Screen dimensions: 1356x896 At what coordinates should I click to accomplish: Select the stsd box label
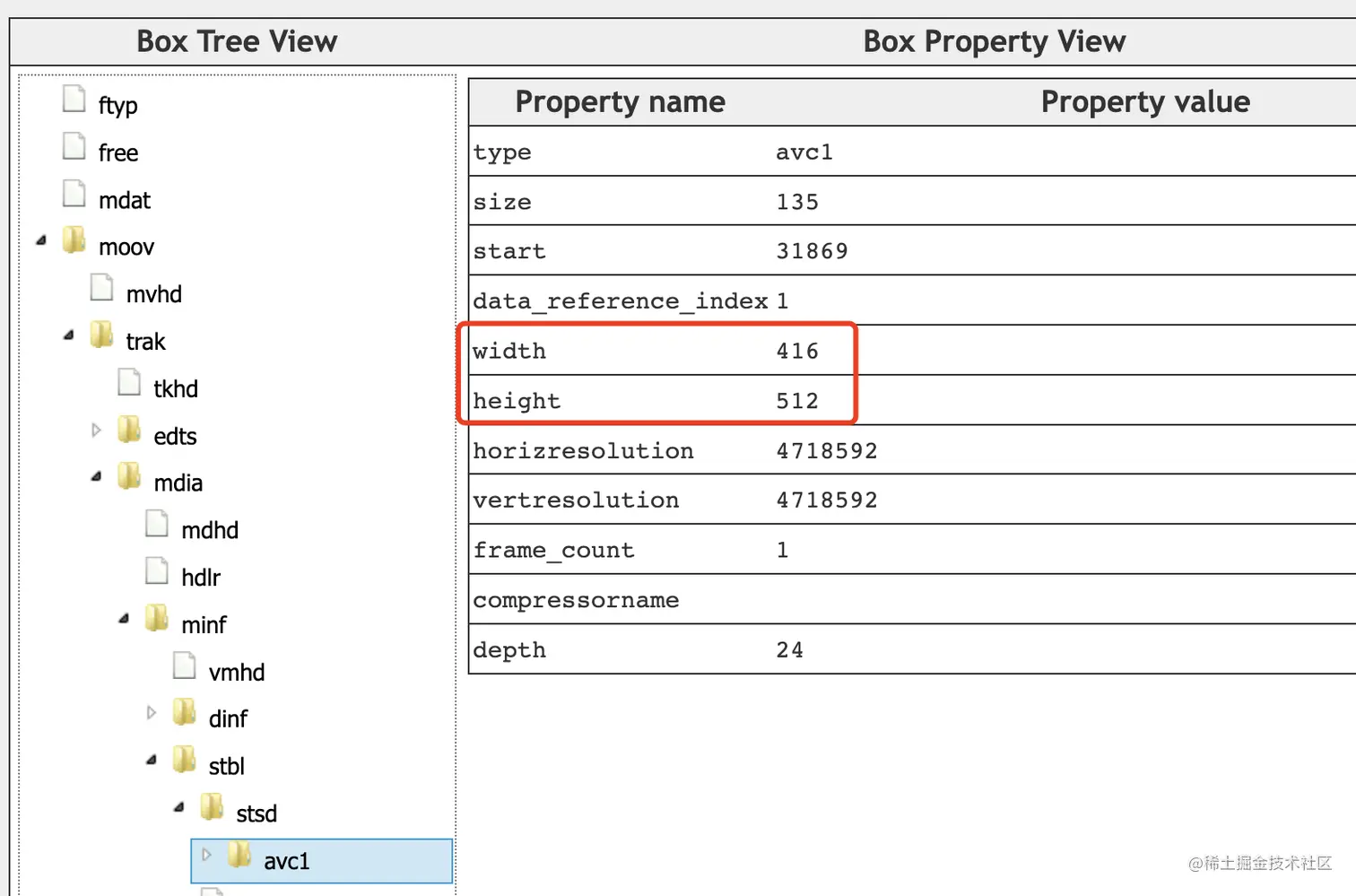click(256, 814)
